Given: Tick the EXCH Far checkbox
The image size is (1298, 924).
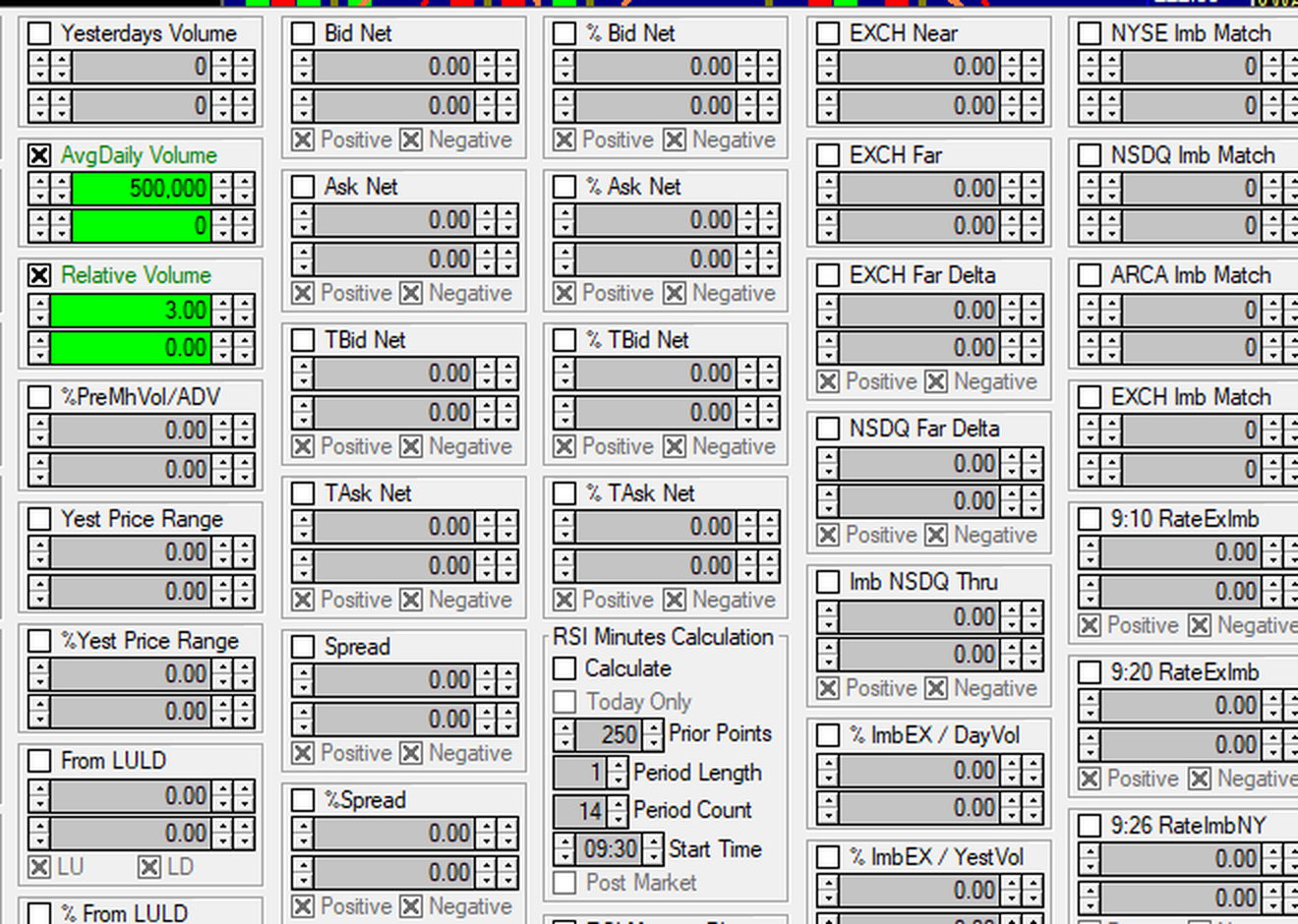Looking at the screenshot, I should (x=828, y=155).
